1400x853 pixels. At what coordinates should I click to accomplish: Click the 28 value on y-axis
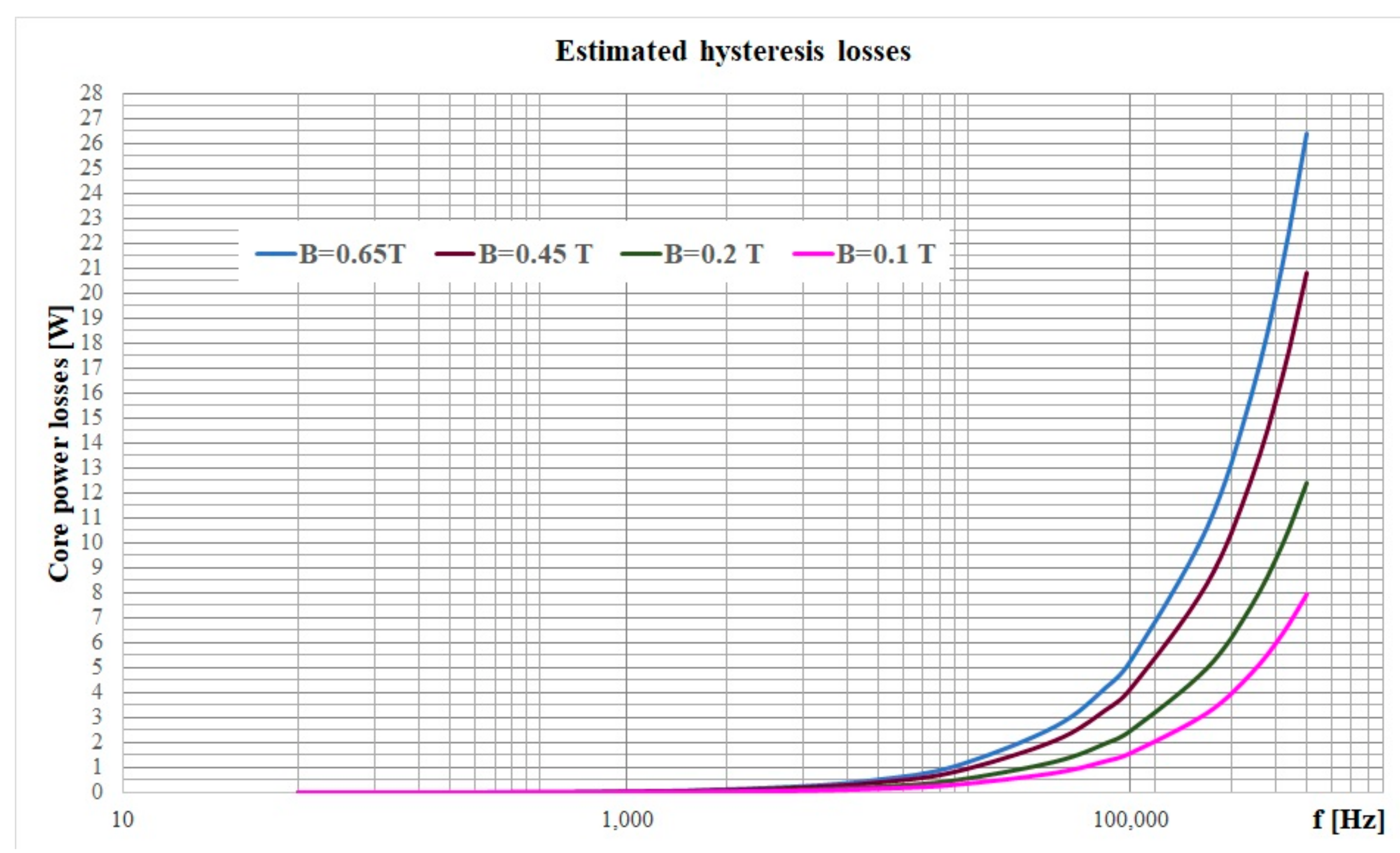click(91, 93)
